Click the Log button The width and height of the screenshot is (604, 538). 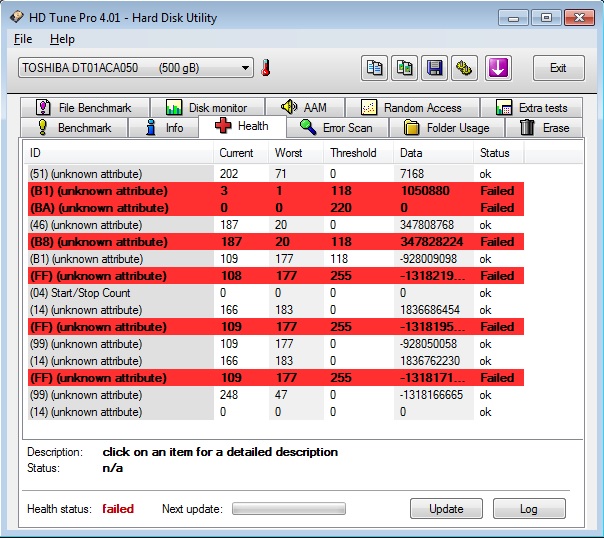pyautogui.click(x=529, y=509)
